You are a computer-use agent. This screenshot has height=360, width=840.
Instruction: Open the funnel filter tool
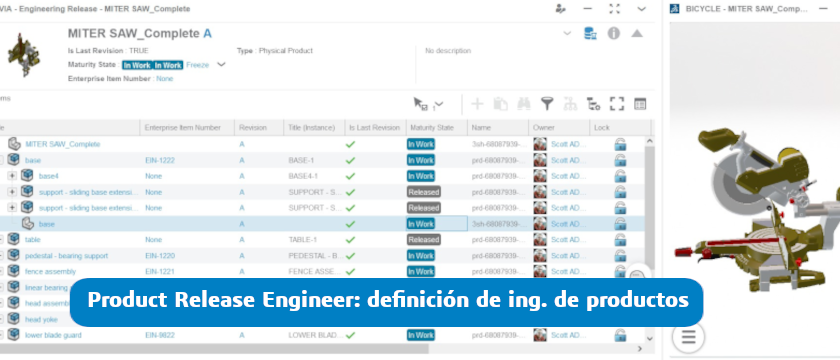click(547, 104)
